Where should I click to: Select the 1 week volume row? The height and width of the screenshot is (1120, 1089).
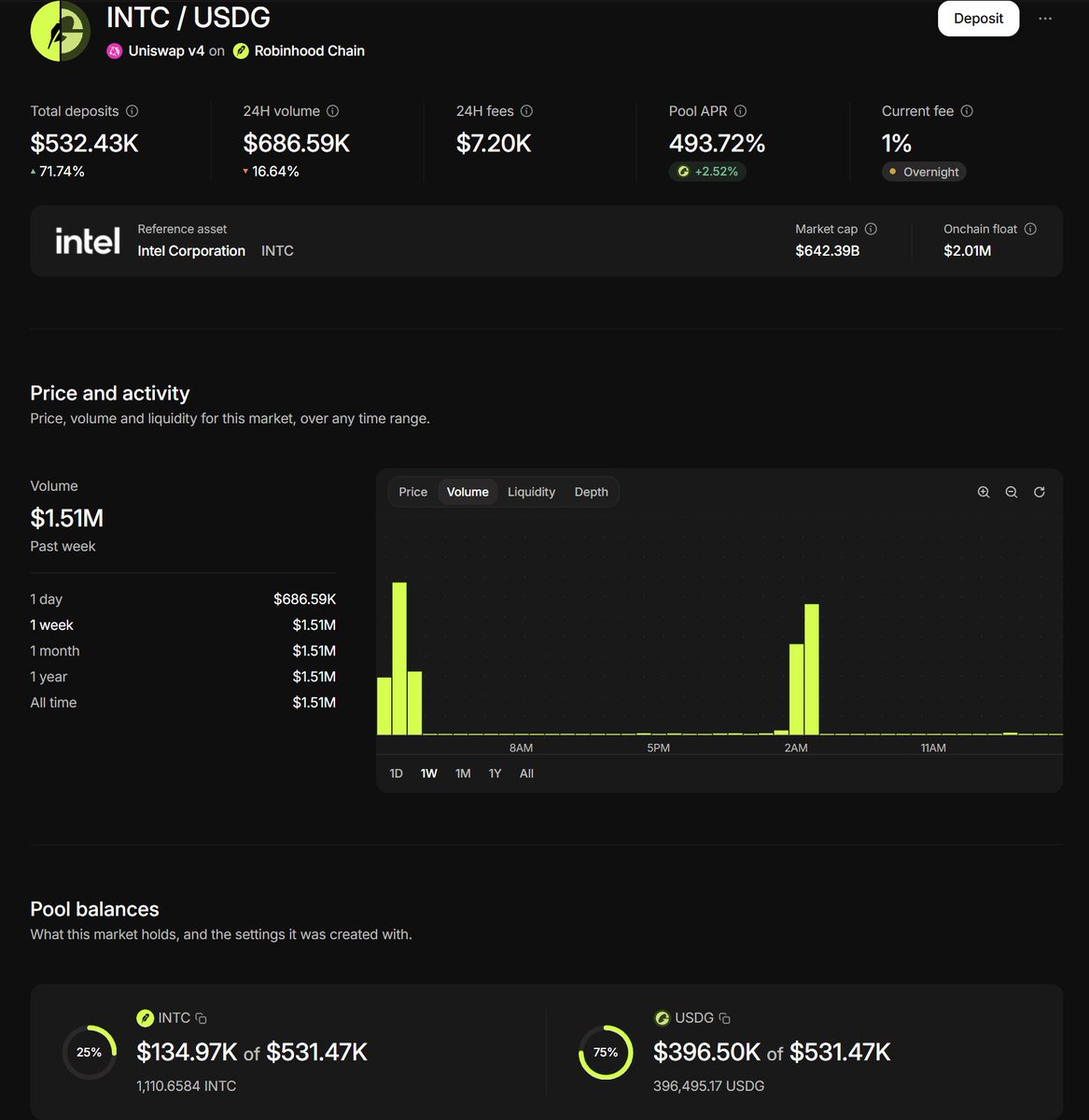pyautogui.click(x=183, y=625)
